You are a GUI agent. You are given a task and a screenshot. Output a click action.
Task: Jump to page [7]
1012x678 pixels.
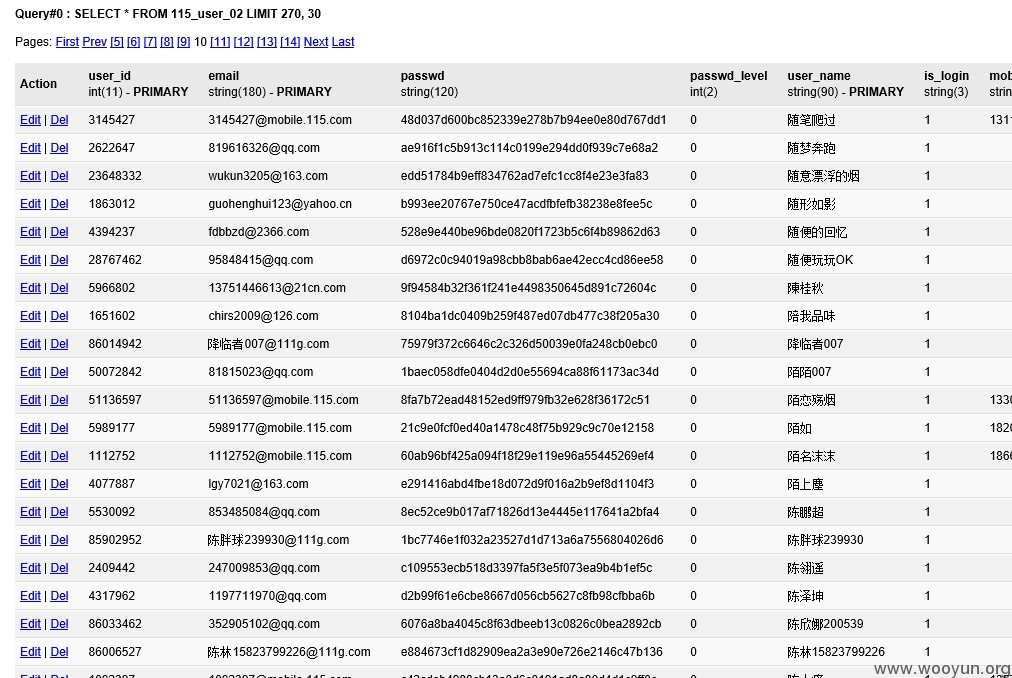click(x=150, y=42)
